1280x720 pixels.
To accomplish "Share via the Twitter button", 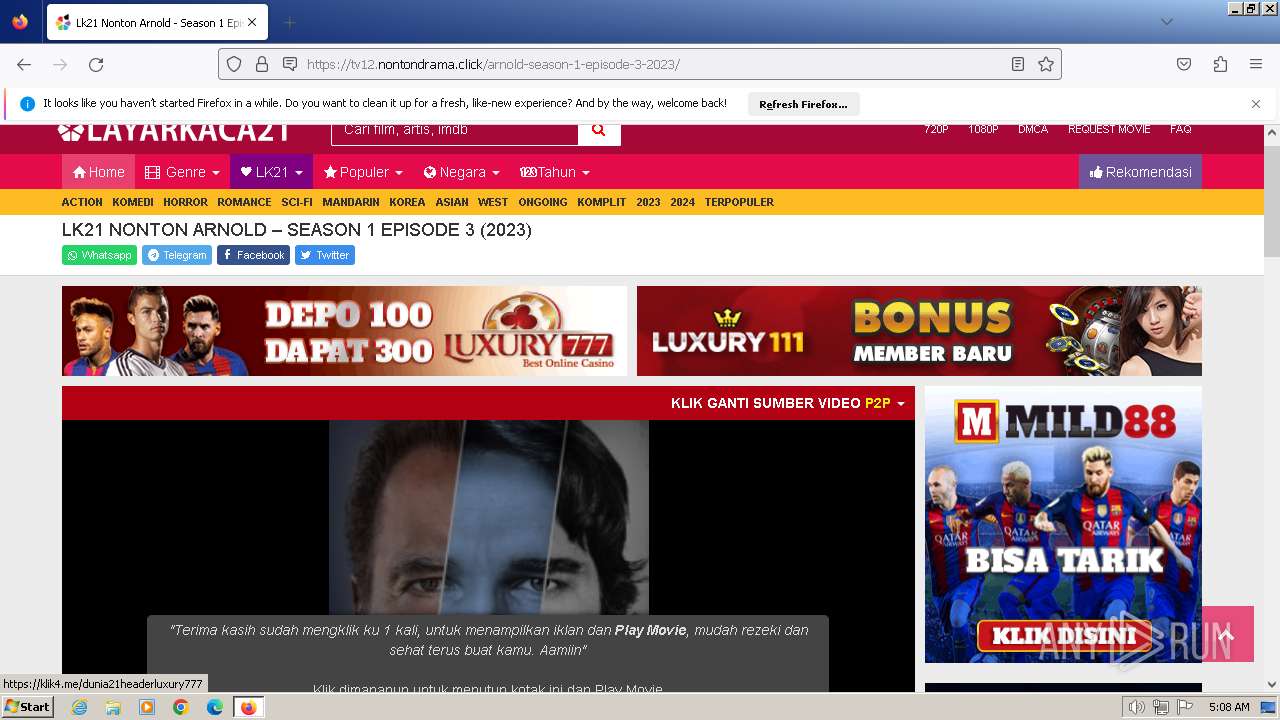I will 325,255.
